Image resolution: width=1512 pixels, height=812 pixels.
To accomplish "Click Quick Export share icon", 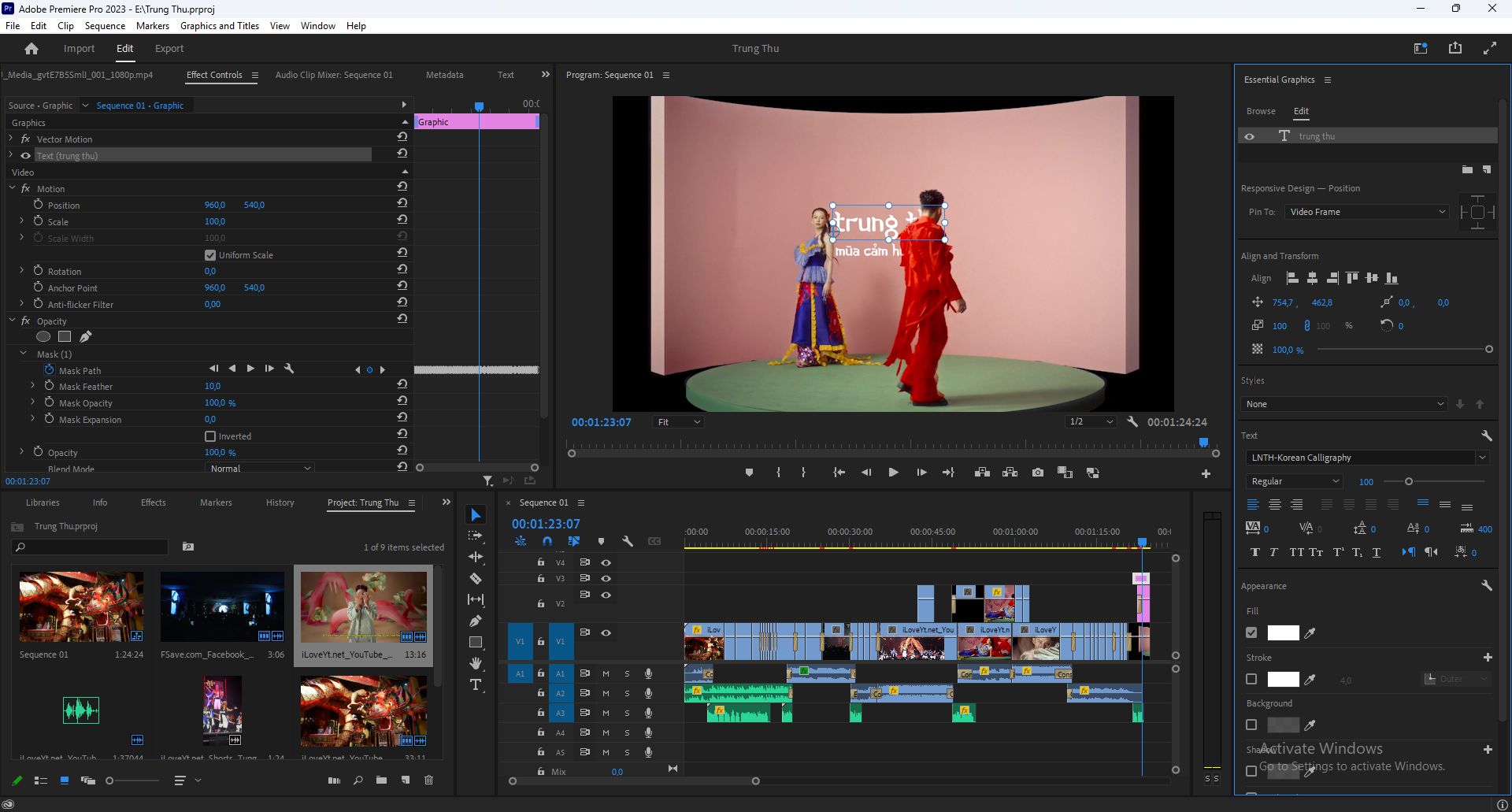I will point(1455,48).
